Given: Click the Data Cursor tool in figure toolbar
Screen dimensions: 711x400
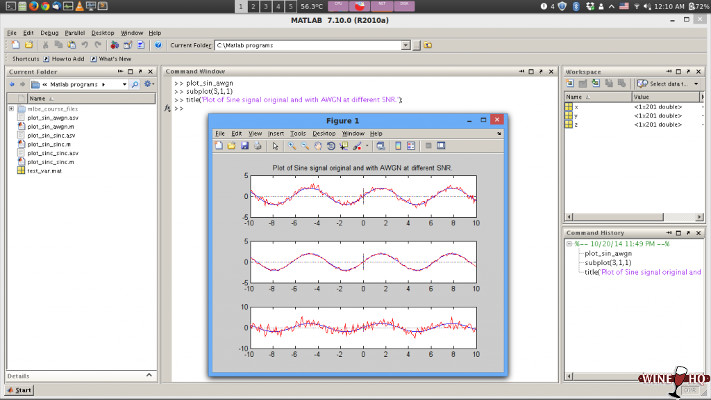Looking at the screenshot, I should pyautogui.click(x=344, y=146).
